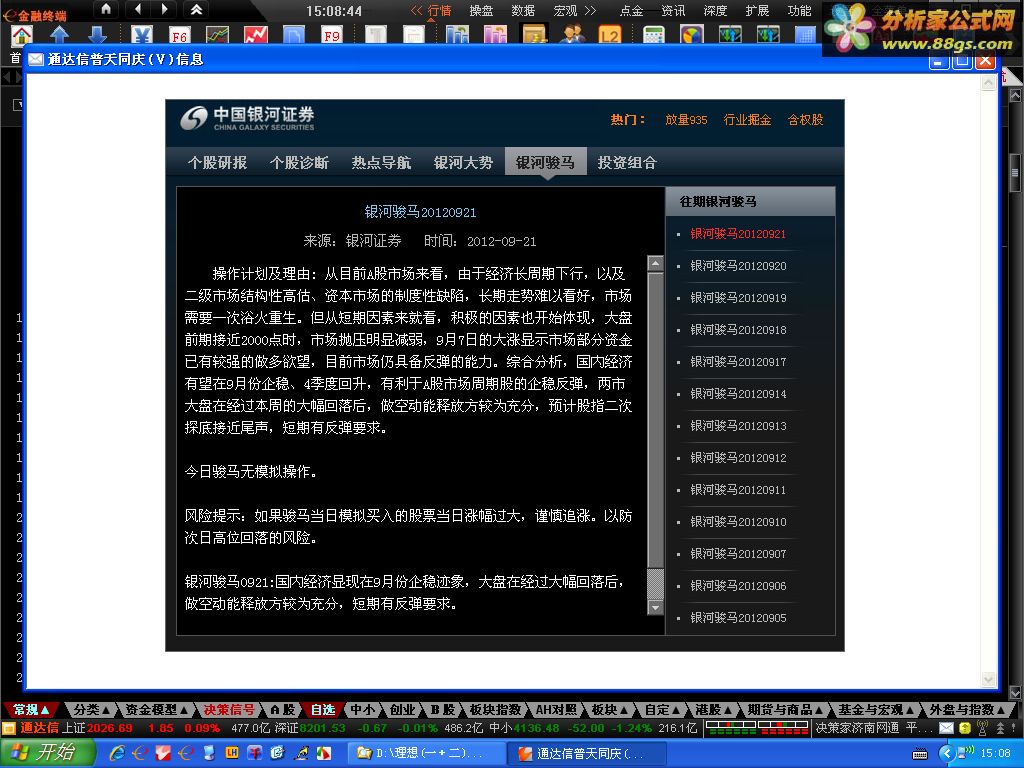Click the yen currency toolbar icon

pyautogui.click(x=141, y=35)
